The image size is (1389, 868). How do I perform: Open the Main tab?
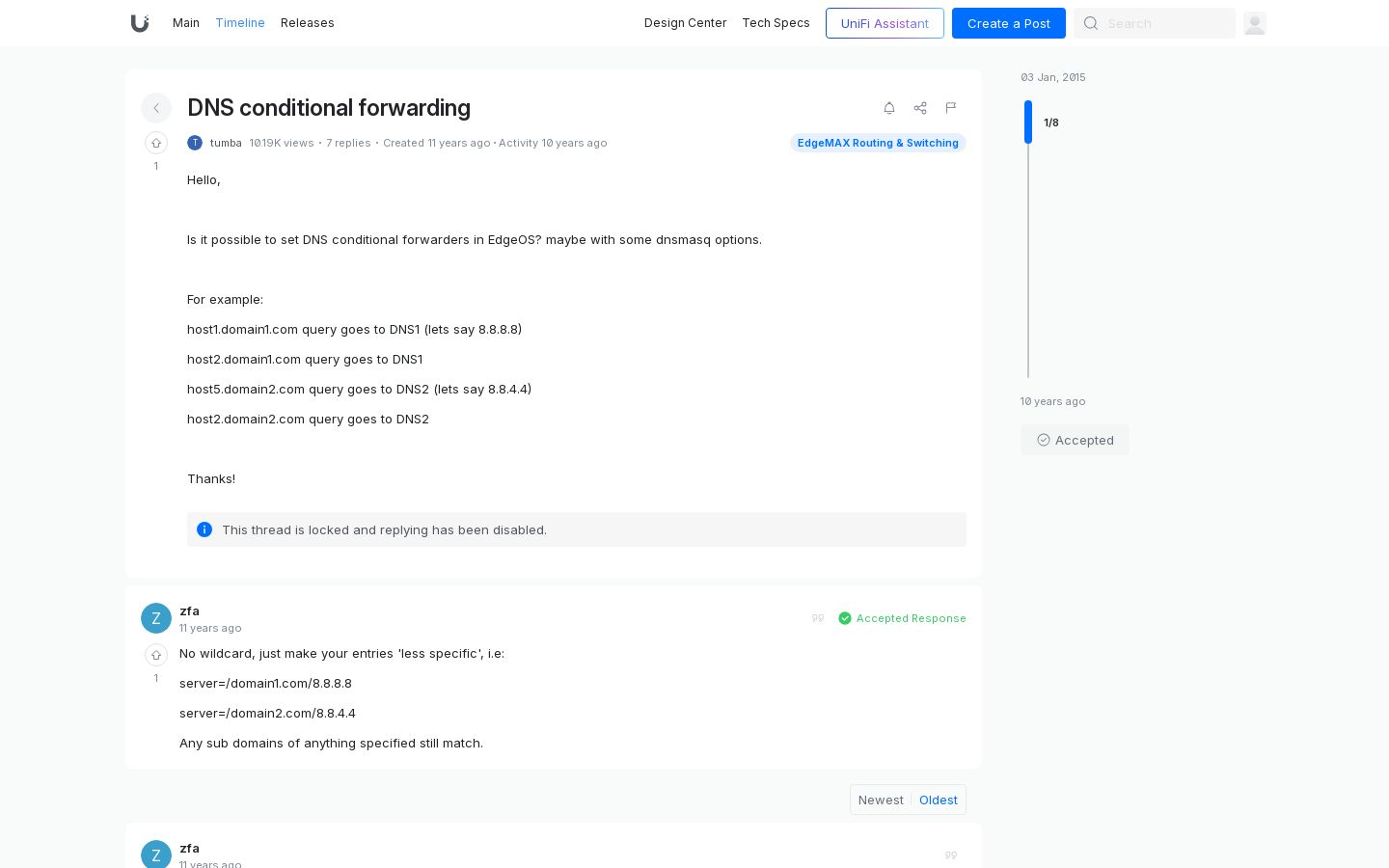coord(186,23)
